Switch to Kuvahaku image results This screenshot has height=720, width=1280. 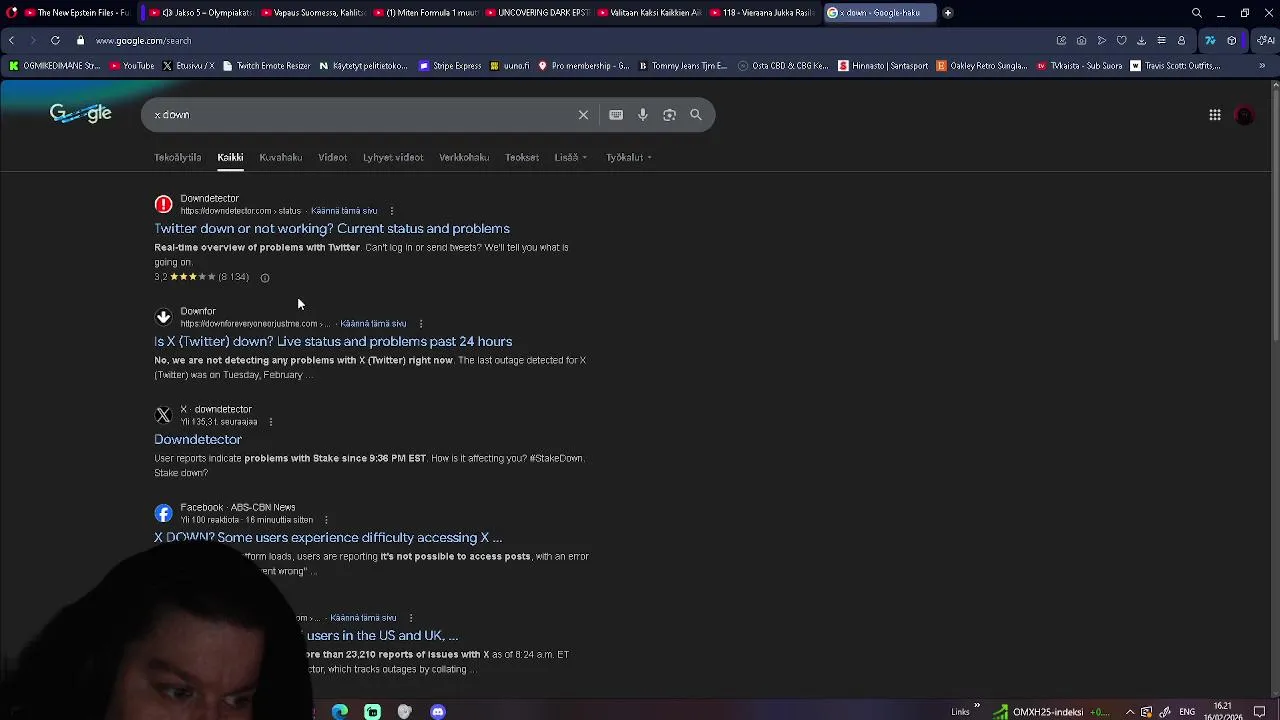pos(281,157)
